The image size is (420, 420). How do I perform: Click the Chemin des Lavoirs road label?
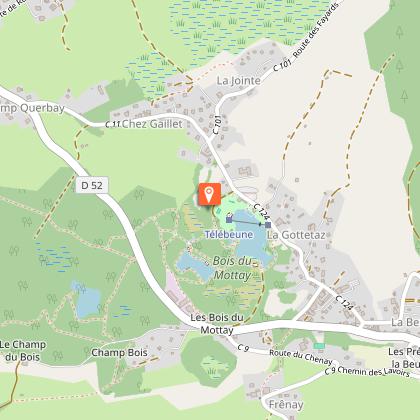click(x=373, y=371)
